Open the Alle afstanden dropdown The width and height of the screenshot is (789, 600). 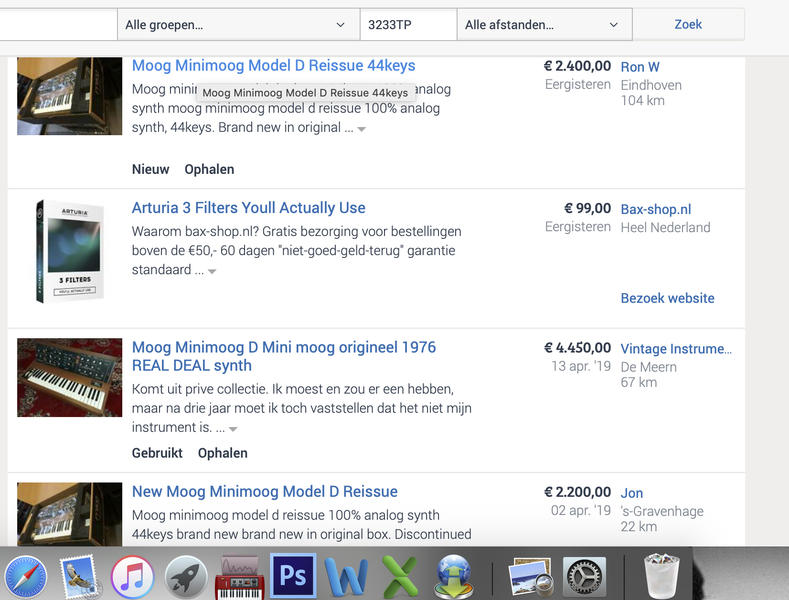(x=544, y=24)
